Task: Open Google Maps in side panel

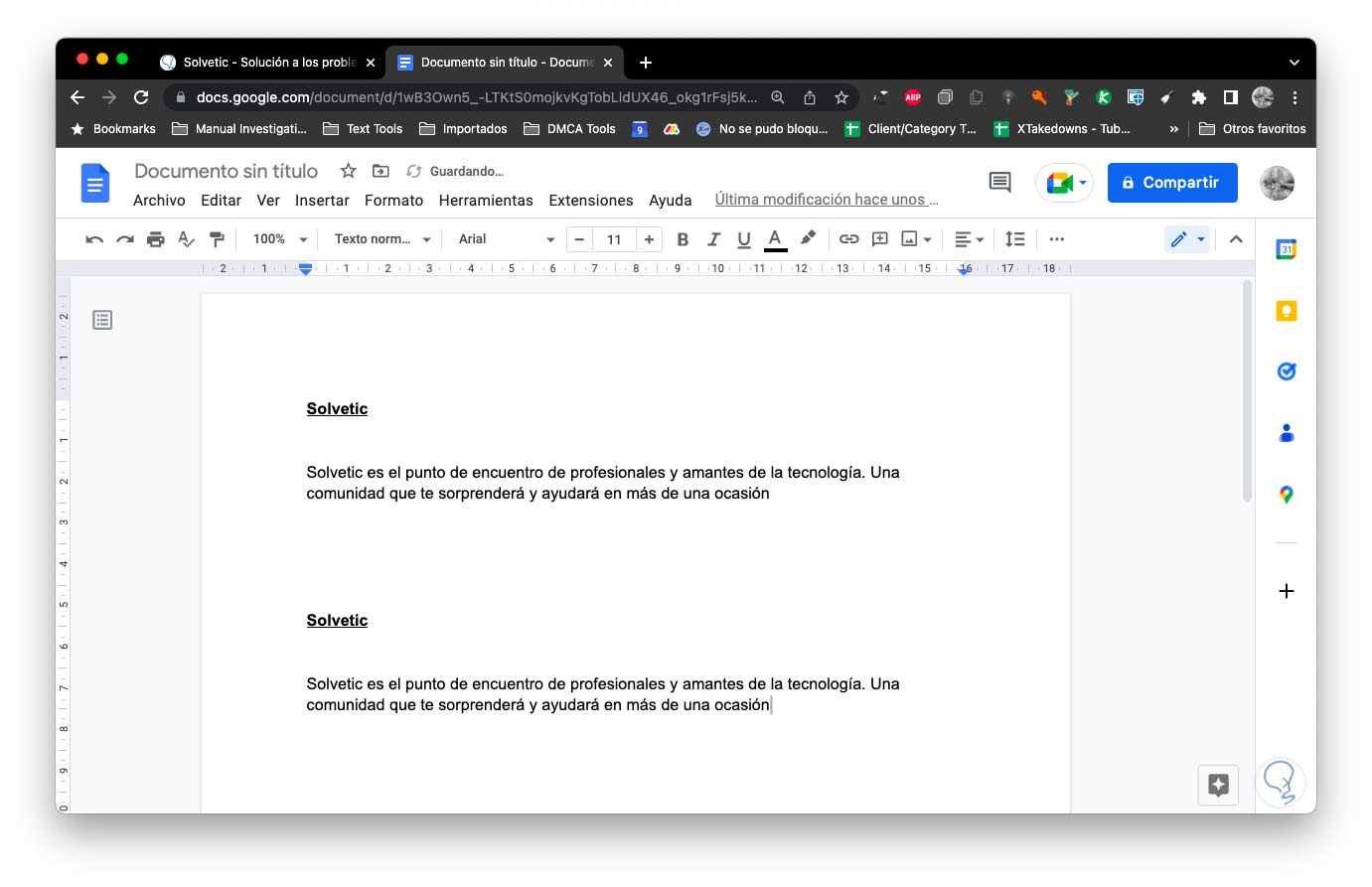Action: (1286, 495)
